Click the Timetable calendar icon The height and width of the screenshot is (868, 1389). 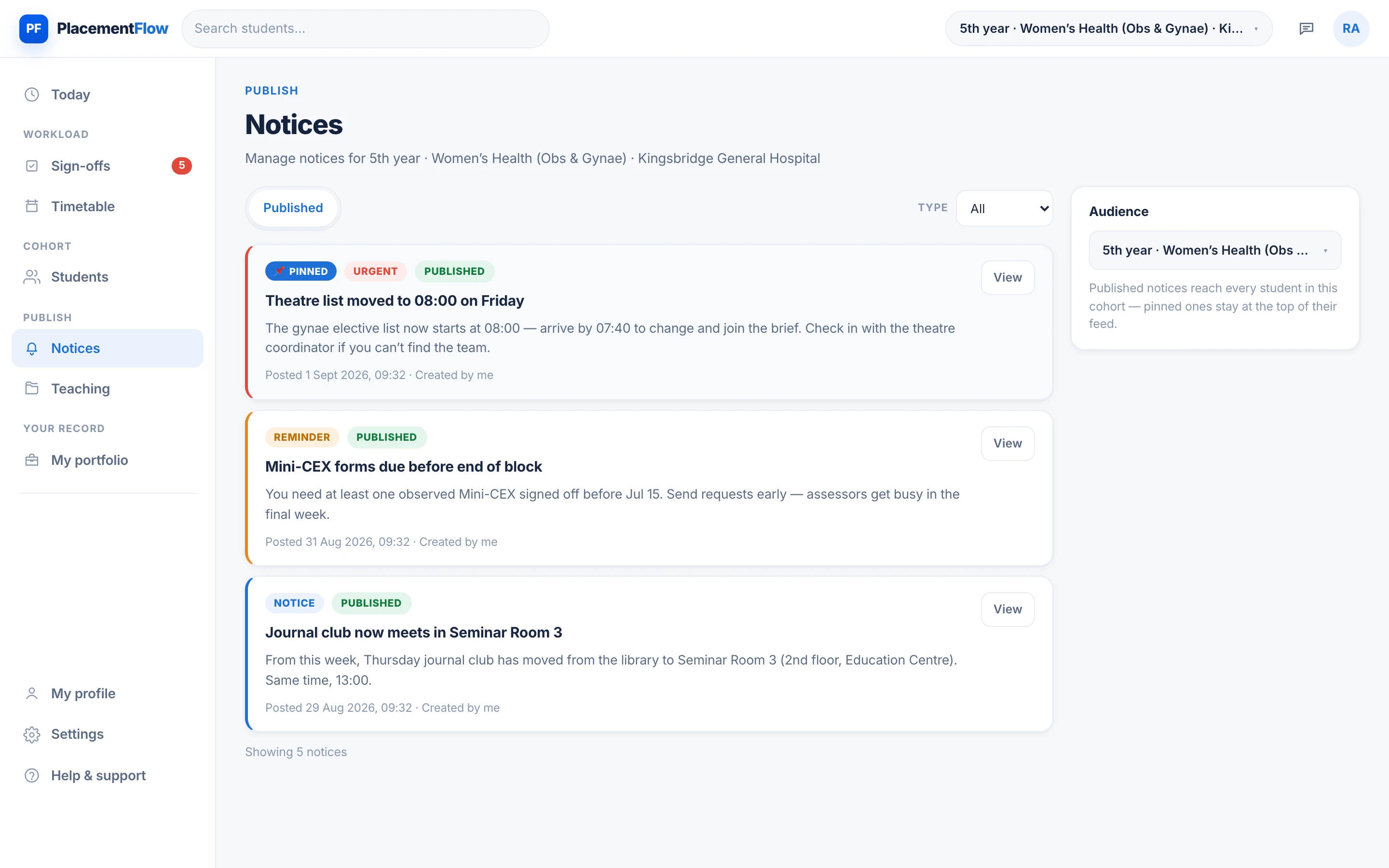(32, 206)
